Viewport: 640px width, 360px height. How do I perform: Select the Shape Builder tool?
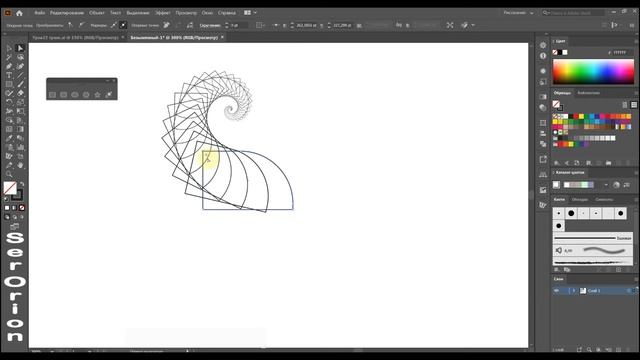click(9, 120)
